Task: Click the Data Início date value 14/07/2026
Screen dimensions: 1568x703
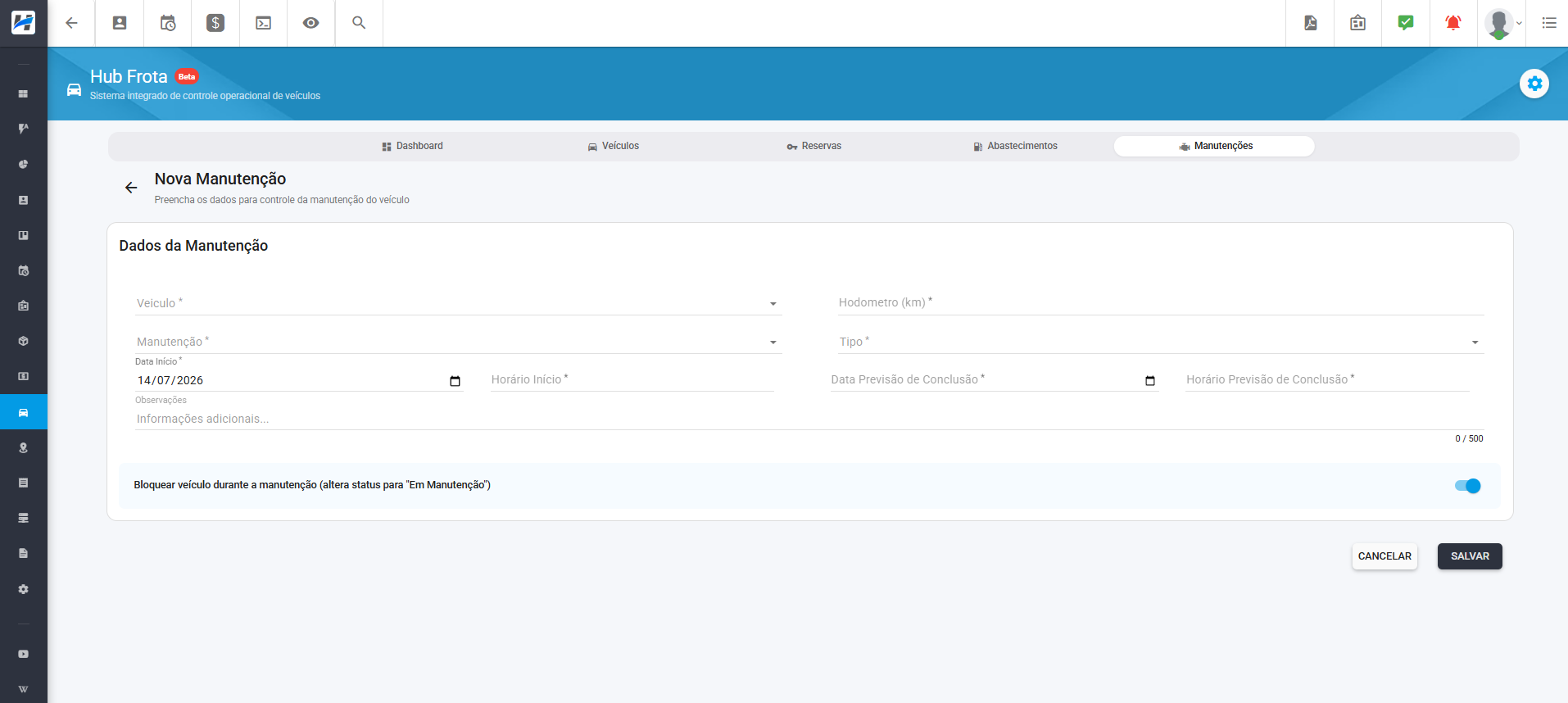Action: (x=170, y=380)
